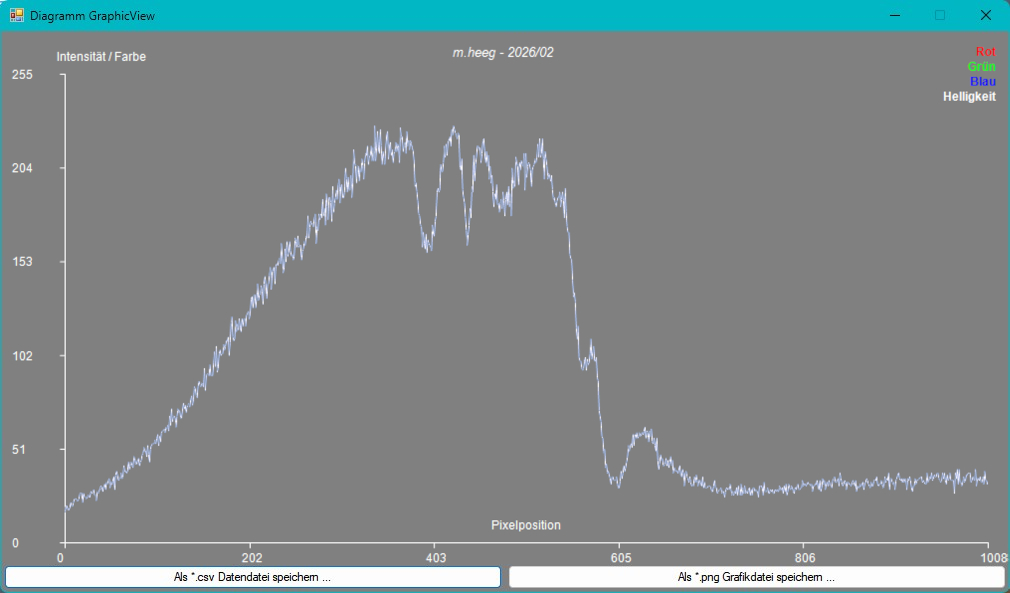Click the 153 tick on intensity axis
1010x593 pixels.
[x=23, y=262]
